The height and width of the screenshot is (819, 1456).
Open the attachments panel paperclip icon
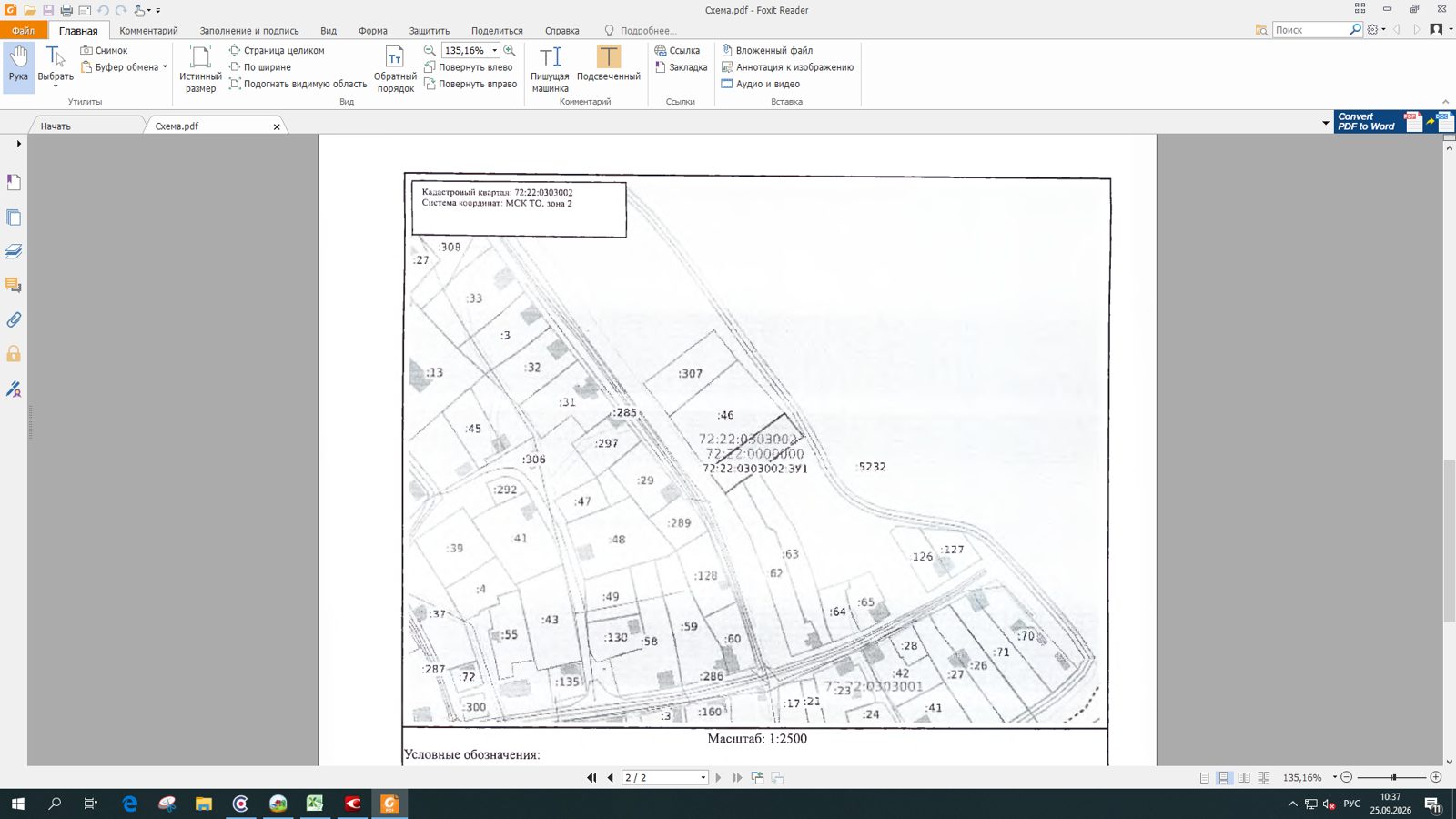click(x=14, y=320)
